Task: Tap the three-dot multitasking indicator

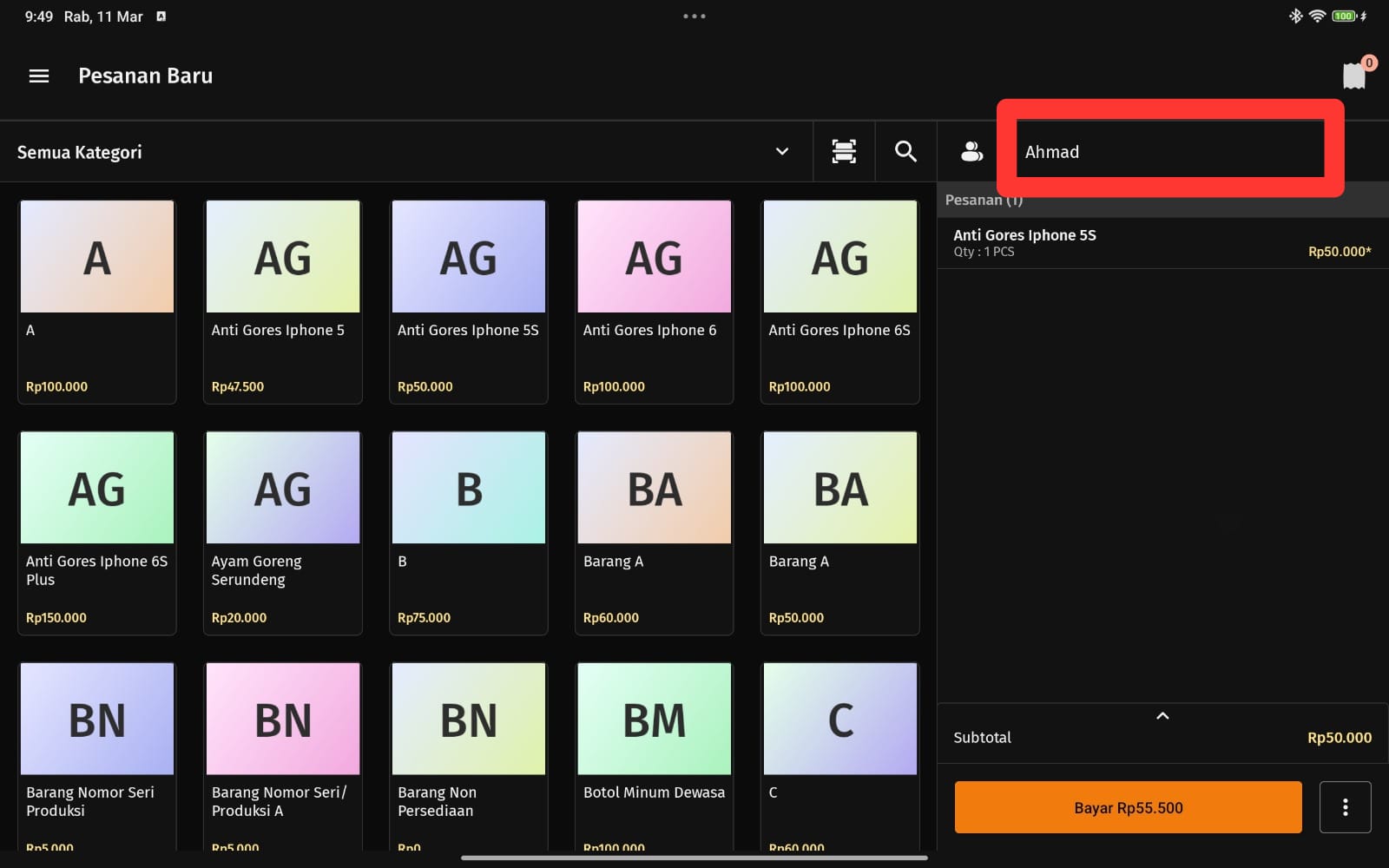Action: (694, 16)
